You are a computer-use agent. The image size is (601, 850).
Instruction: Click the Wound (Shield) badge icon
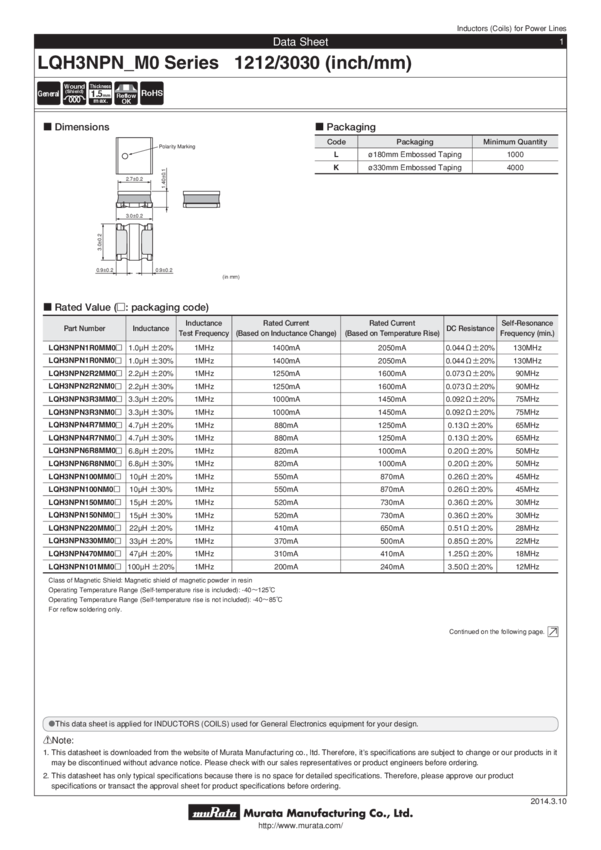point(74,93)
